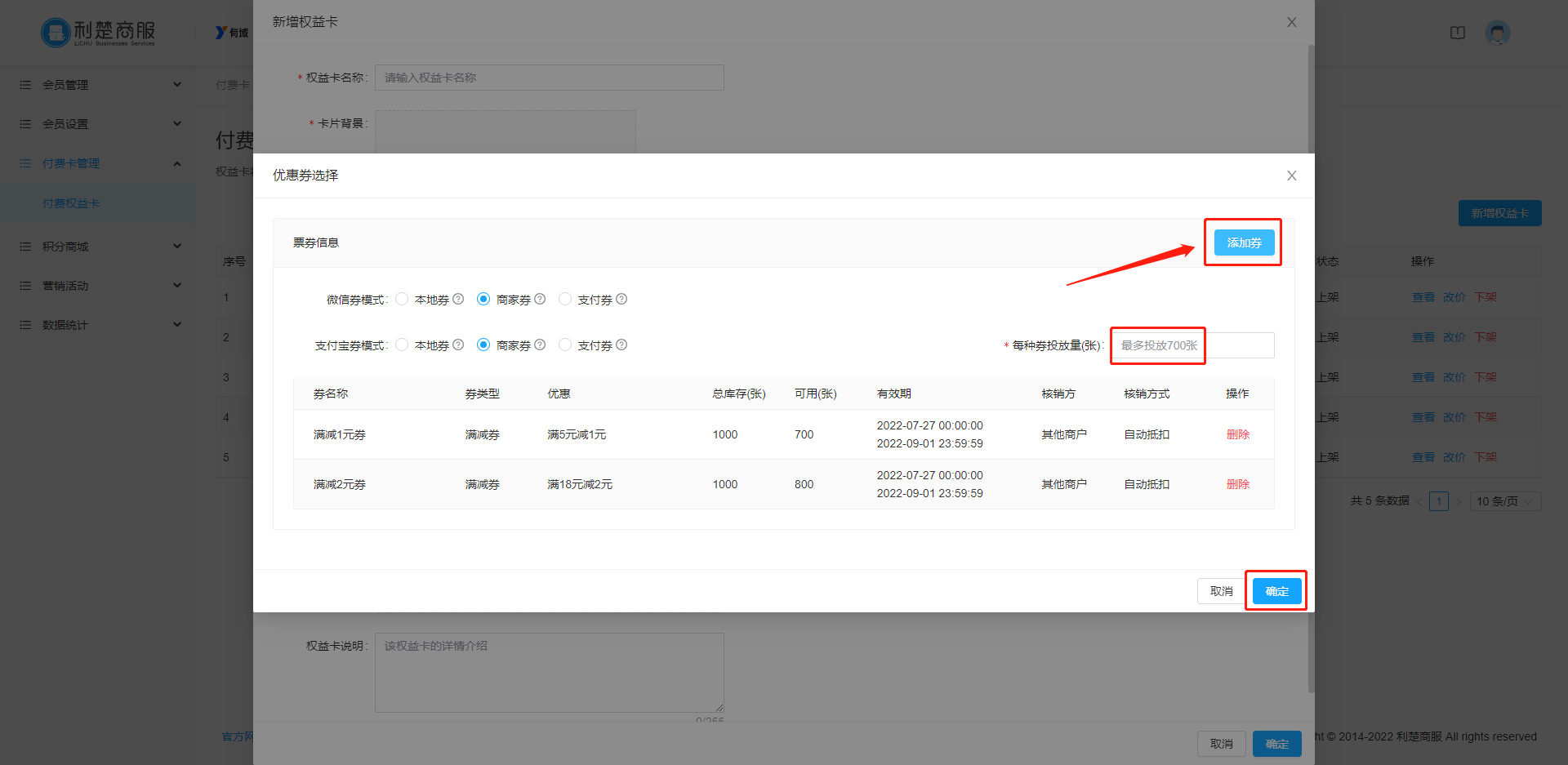Image resolution: width=1568 pixels, height=765 pixels.
Task: Click the 有效期 column header
Action: tap(893, 394)
